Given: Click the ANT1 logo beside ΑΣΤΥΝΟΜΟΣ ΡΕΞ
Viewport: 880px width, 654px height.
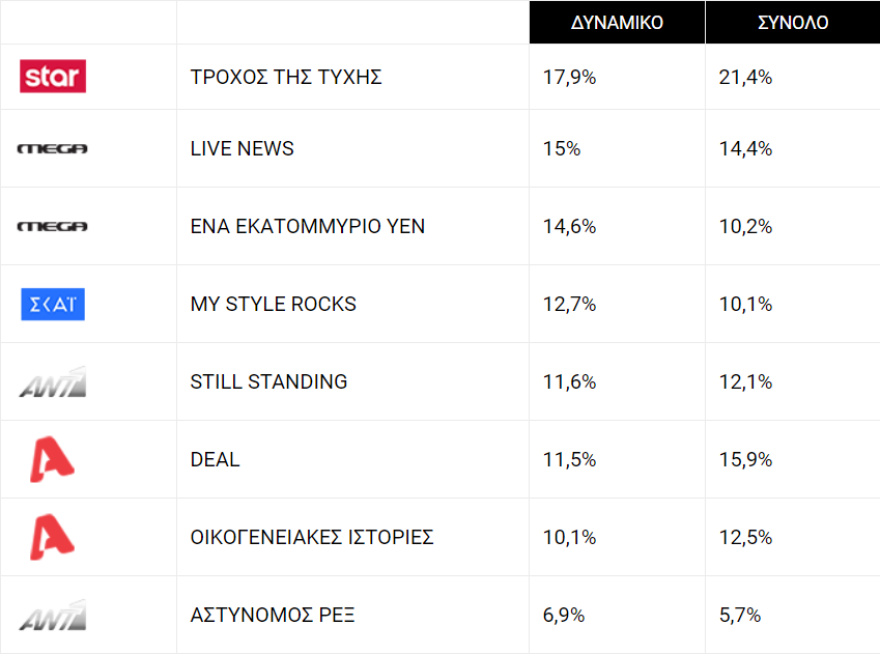Looking at the screenshot, I should 53,615.
